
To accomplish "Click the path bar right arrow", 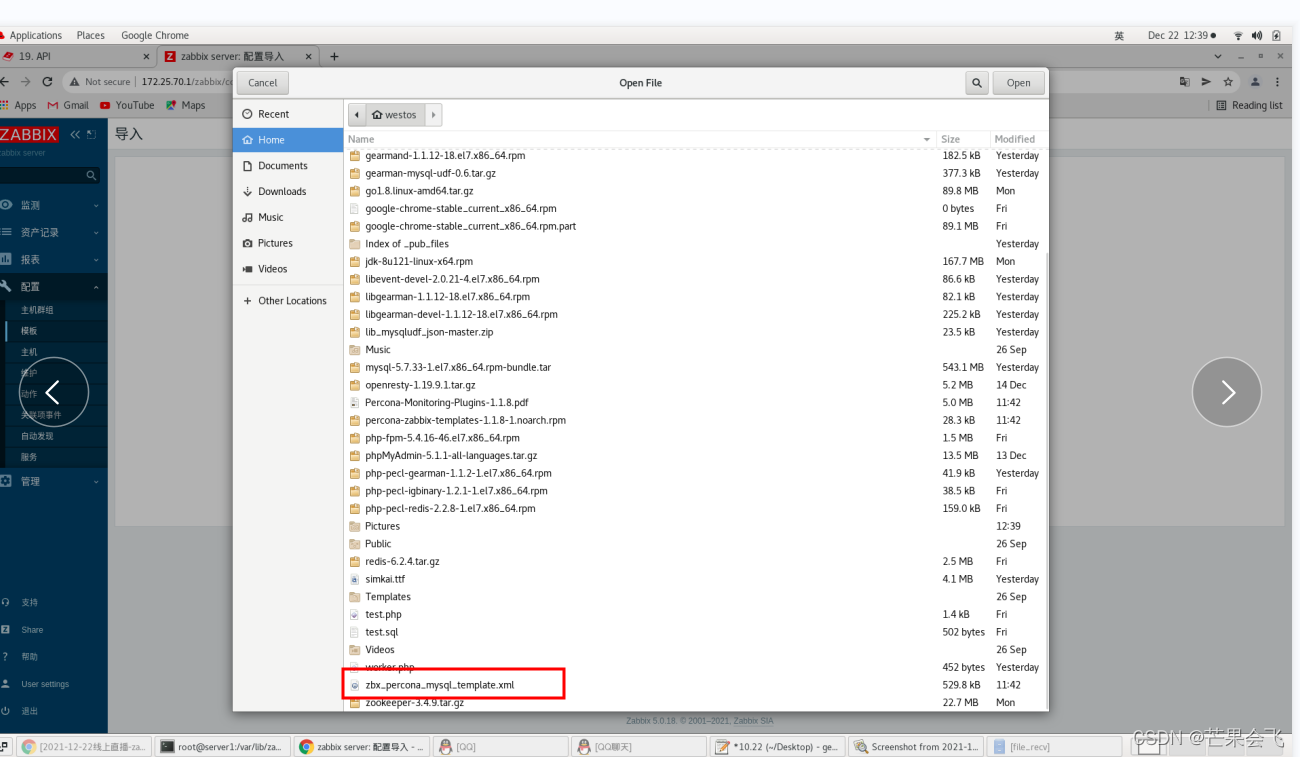I will click(x=433, y=115).
